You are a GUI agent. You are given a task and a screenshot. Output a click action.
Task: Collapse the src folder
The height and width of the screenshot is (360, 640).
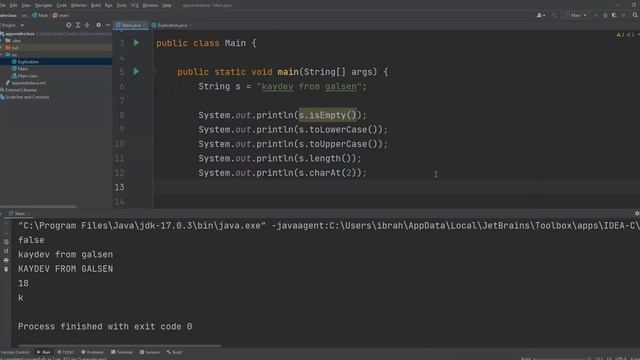tap(2, 55)
